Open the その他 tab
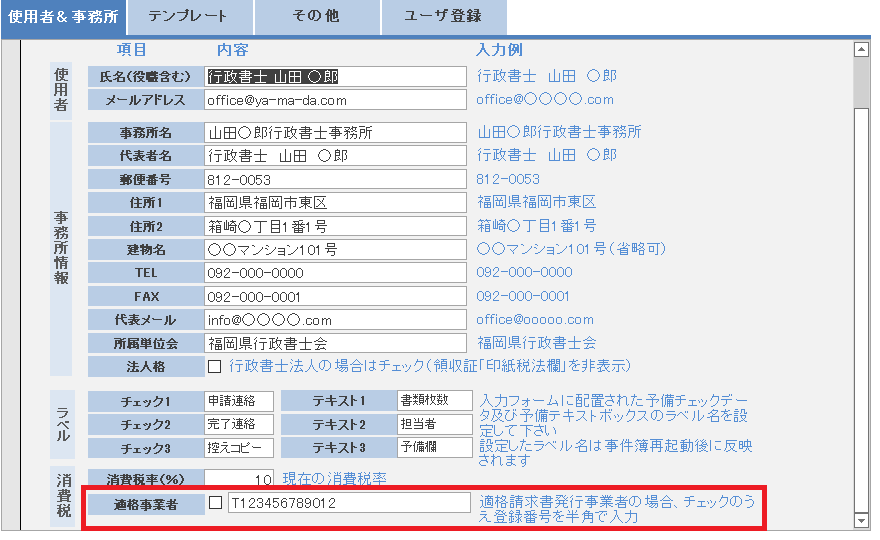Image resolution: width=880 pixels, height=540 pixels. point(317,17)
